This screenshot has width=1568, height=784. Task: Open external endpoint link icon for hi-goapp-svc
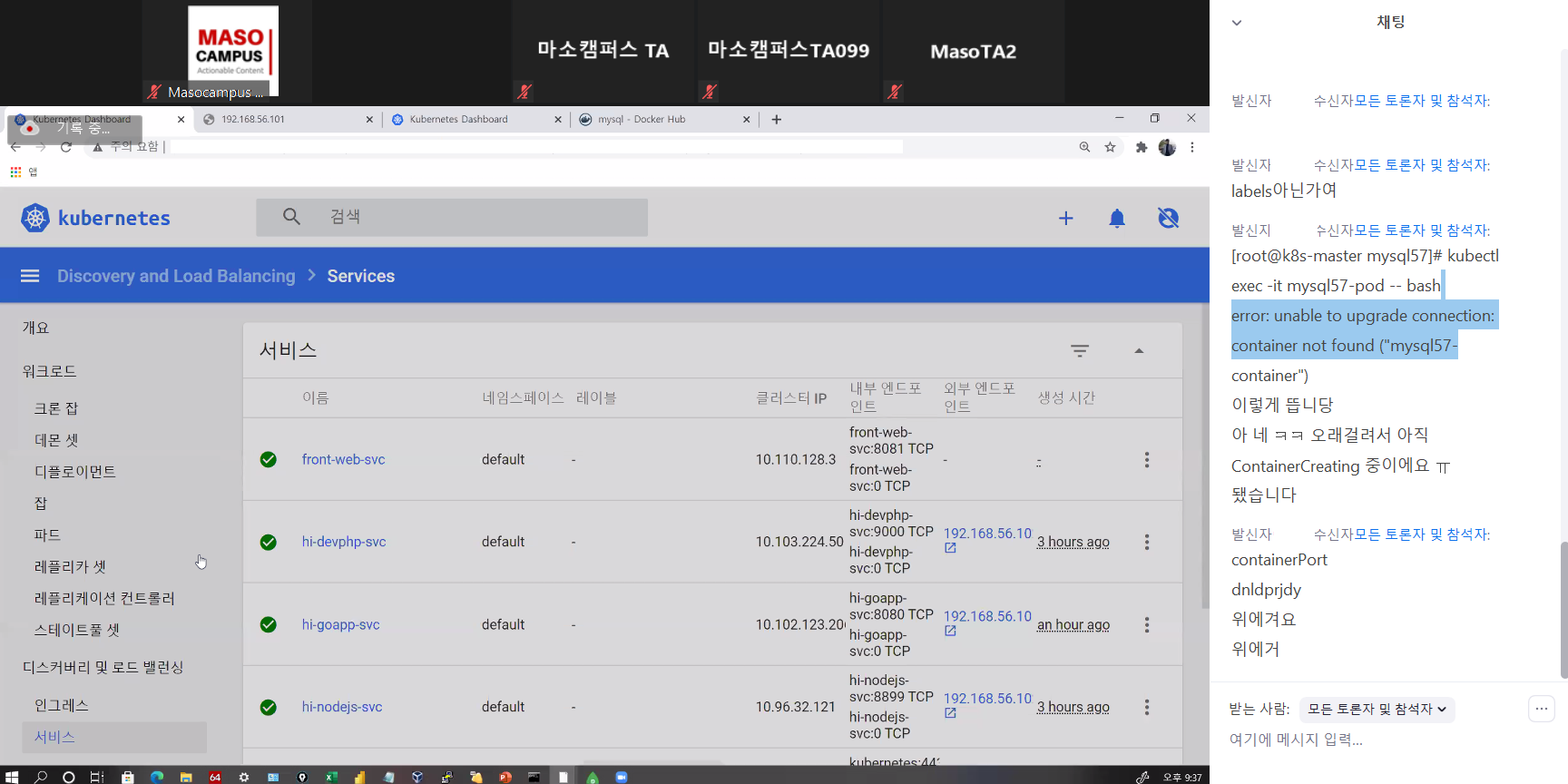(950, 631)
